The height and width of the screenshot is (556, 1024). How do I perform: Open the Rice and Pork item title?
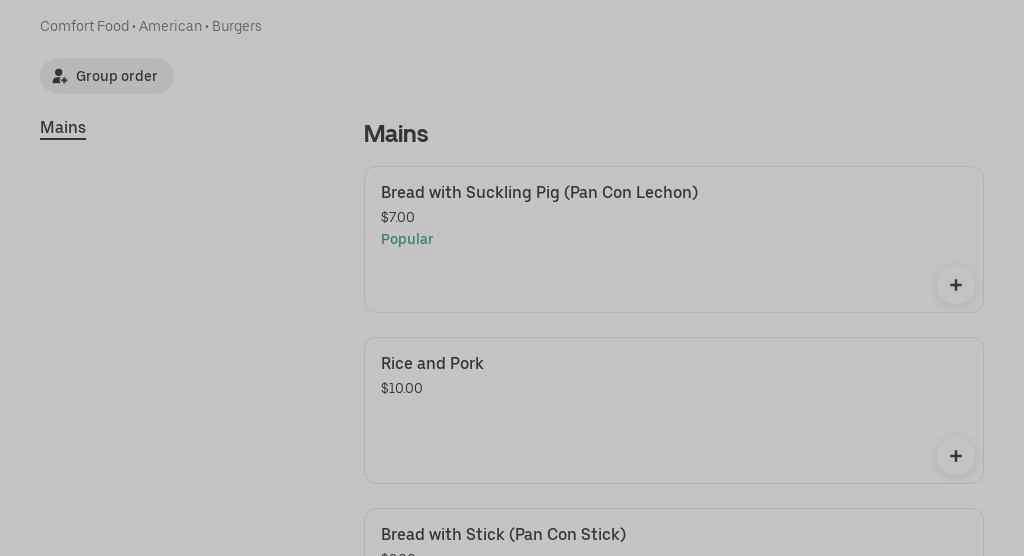point(432,363)
